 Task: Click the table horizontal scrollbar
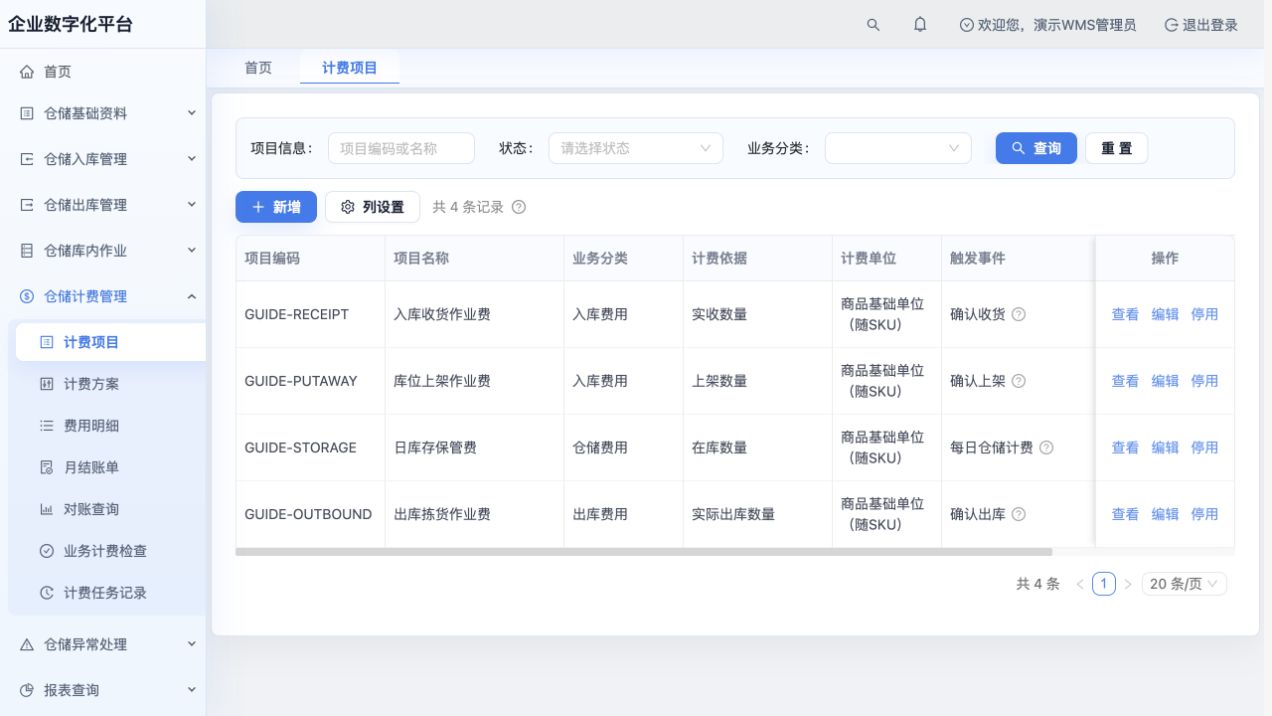(x=644, y=552)
